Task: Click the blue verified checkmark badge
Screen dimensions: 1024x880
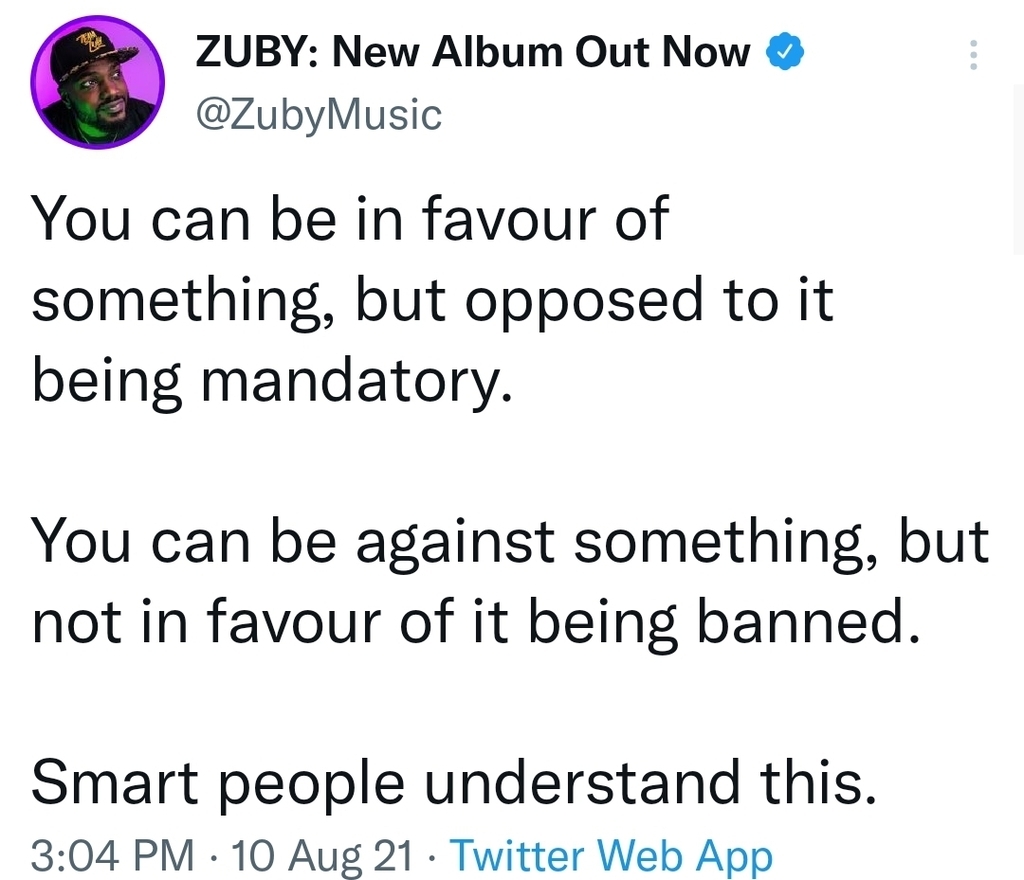Action: coord(784,52)
